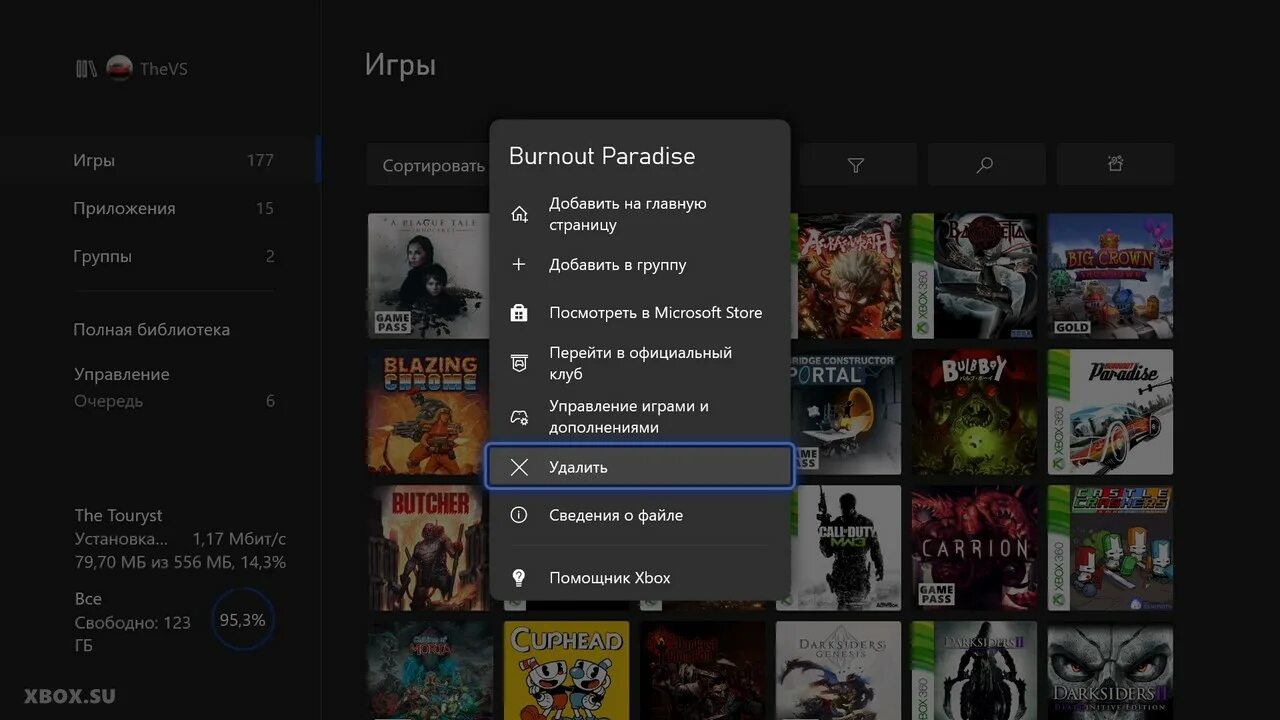Select Bulb Boy game tile

tap(974, 411)
